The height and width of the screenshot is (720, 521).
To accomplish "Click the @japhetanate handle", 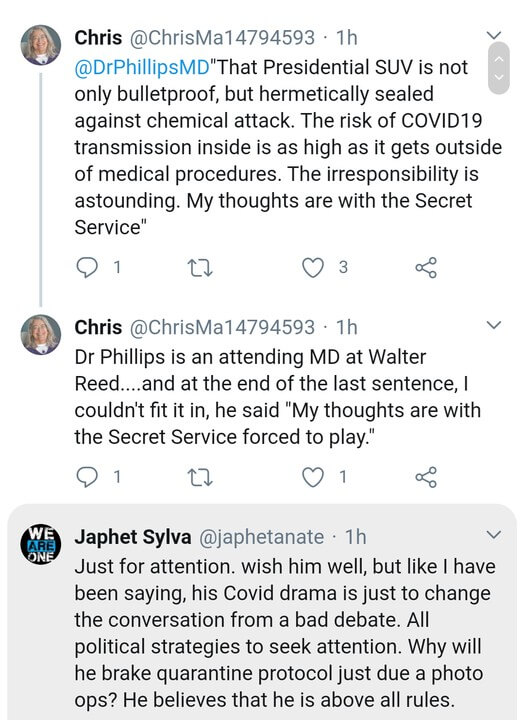I will 261,537.
